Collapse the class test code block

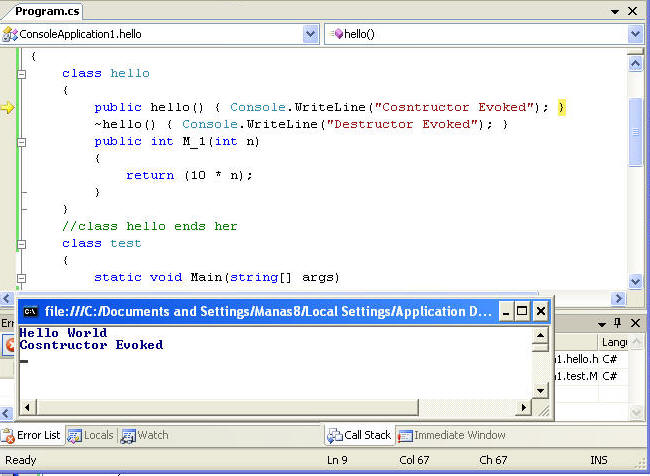[22, 243]
